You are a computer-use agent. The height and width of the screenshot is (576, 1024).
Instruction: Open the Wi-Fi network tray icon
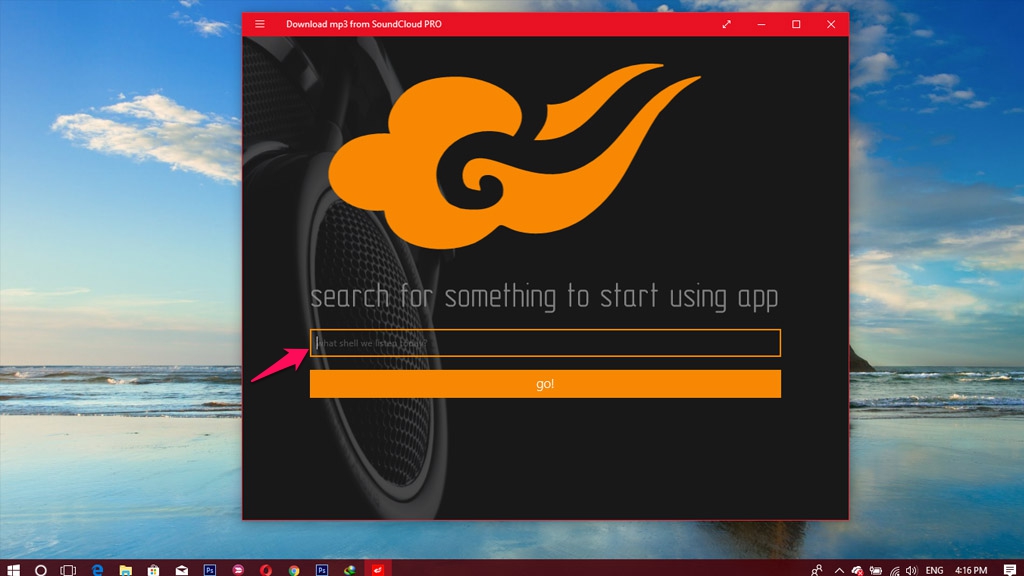click(895, 570)
